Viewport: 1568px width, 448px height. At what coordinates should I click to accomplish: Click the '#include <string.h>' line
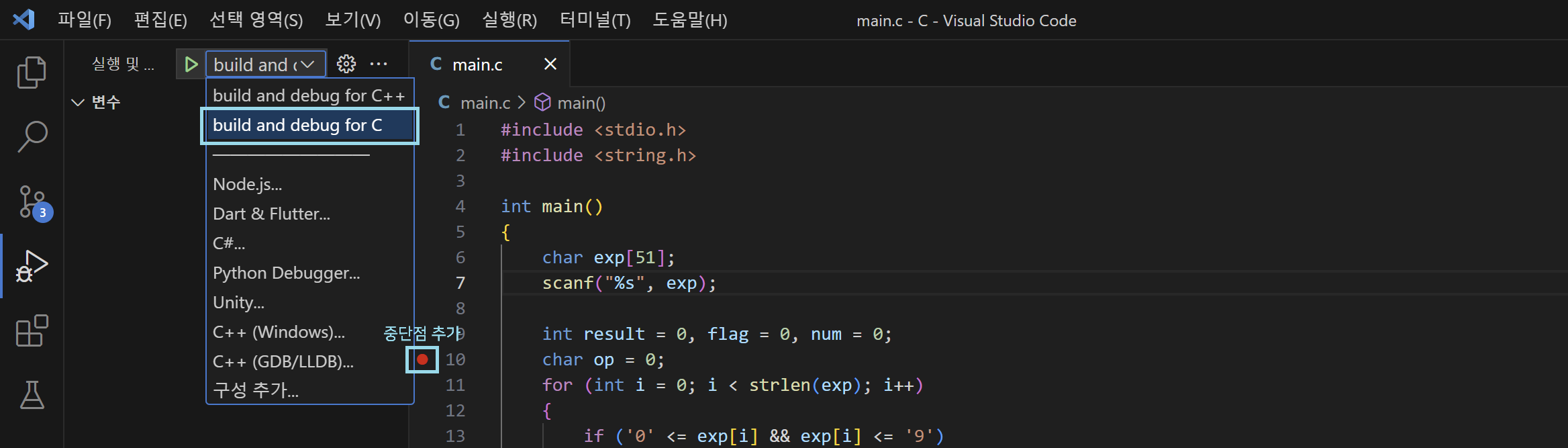[x=599, y=155]
